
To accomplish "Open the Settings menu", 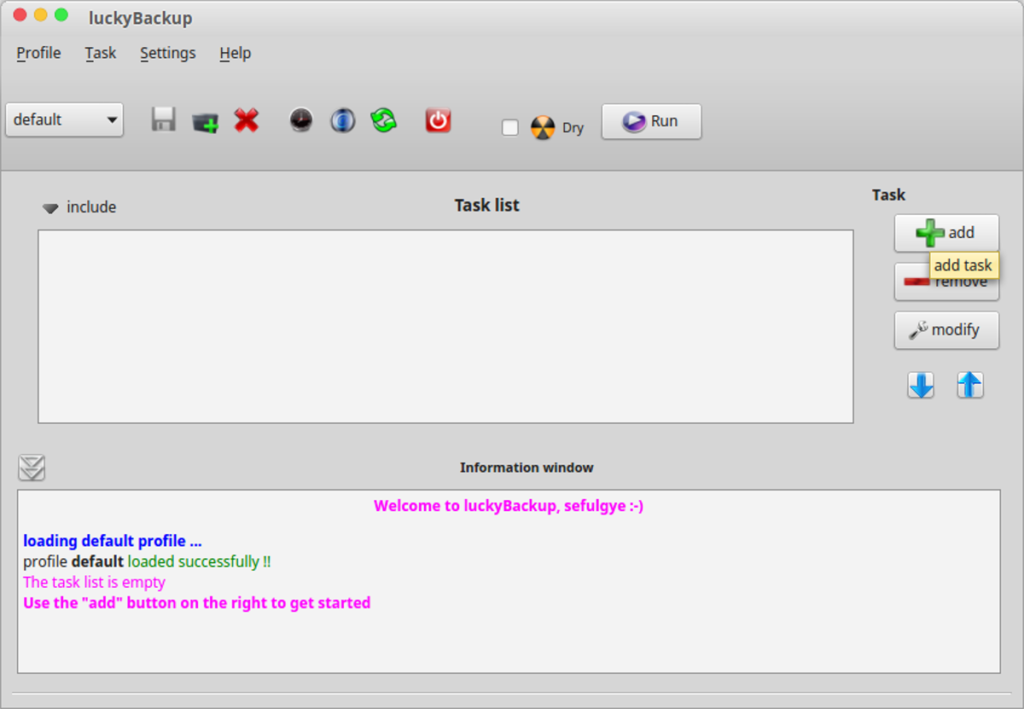I will click(x=167, y=53).
